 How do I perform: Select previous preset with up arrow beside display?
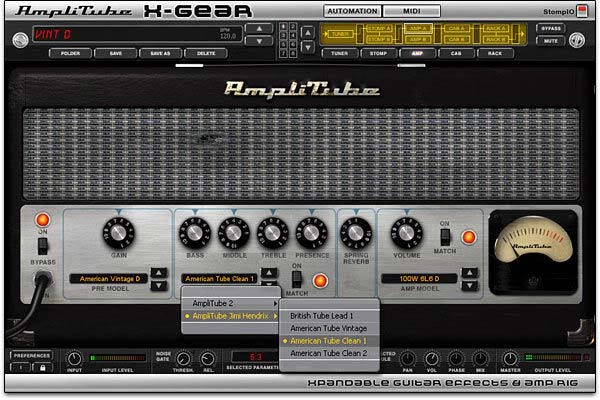pos(259,28)
